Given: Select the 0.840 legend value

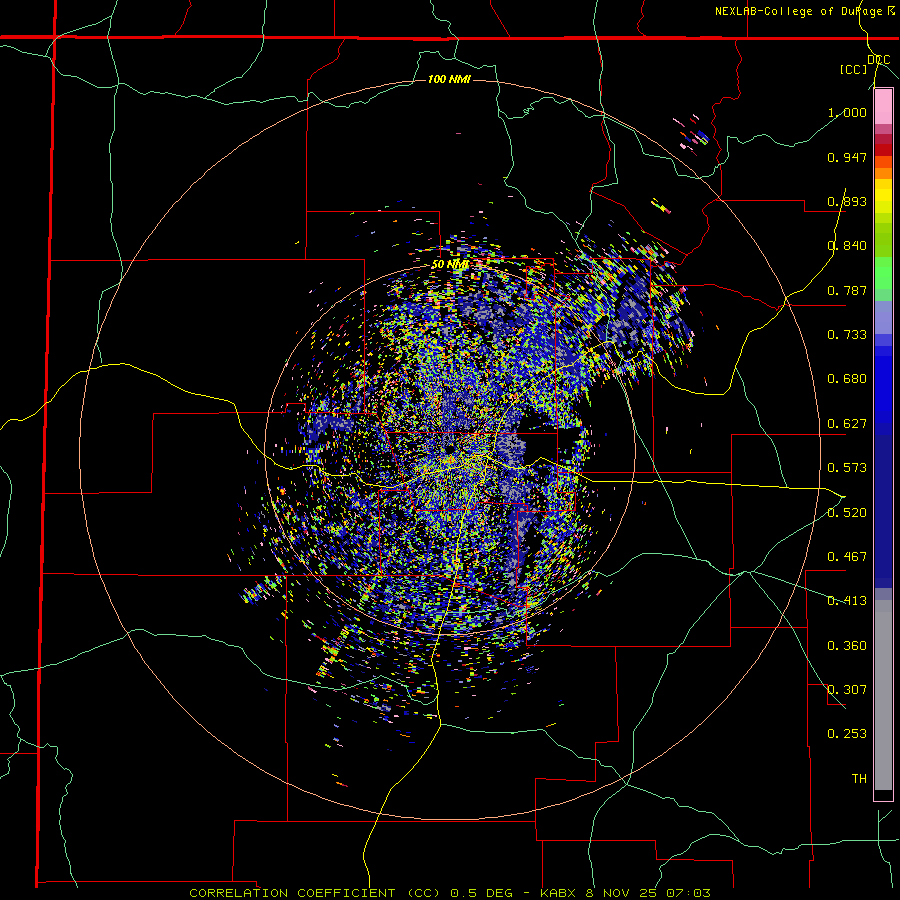Looking at the screenshot, I should click(847, 246).
